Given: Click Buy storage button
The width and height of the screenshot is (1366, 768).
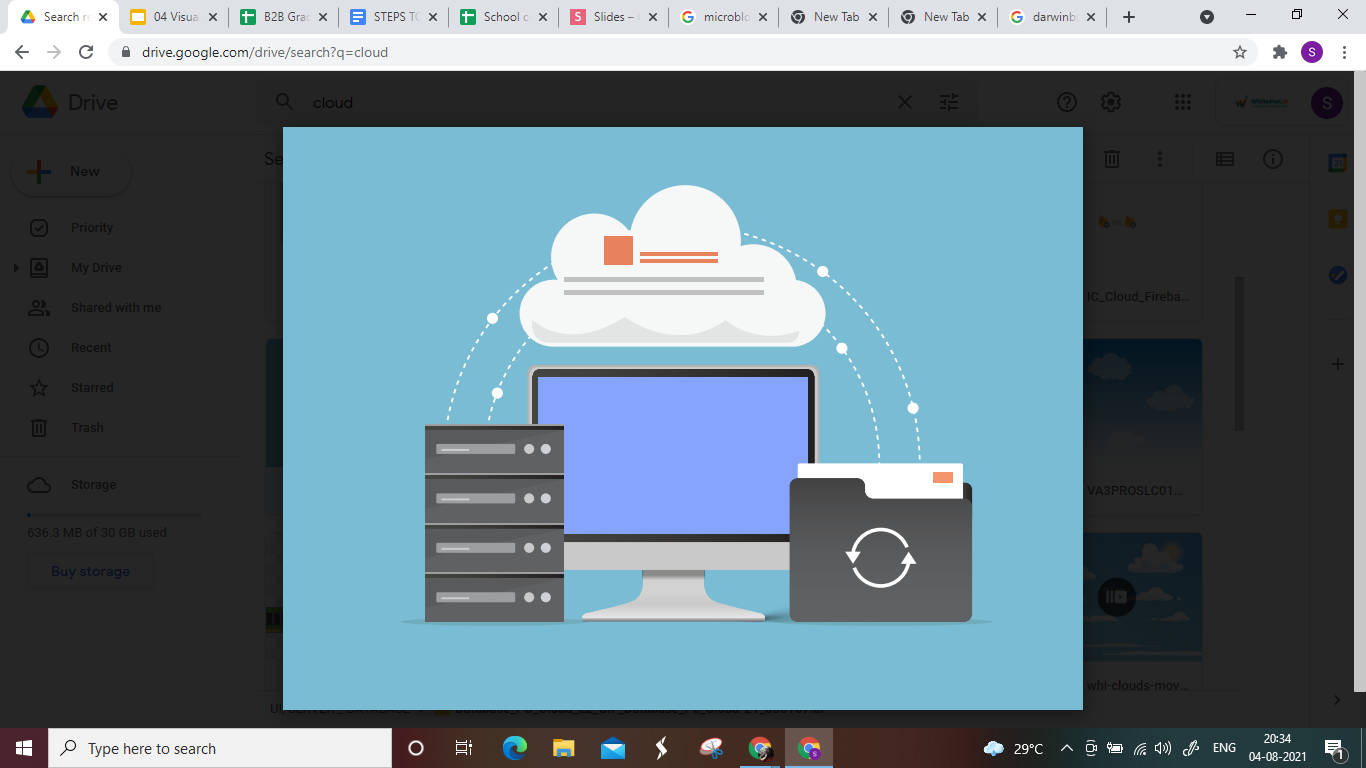Looking at the screenshot, I should click(90, 572).
